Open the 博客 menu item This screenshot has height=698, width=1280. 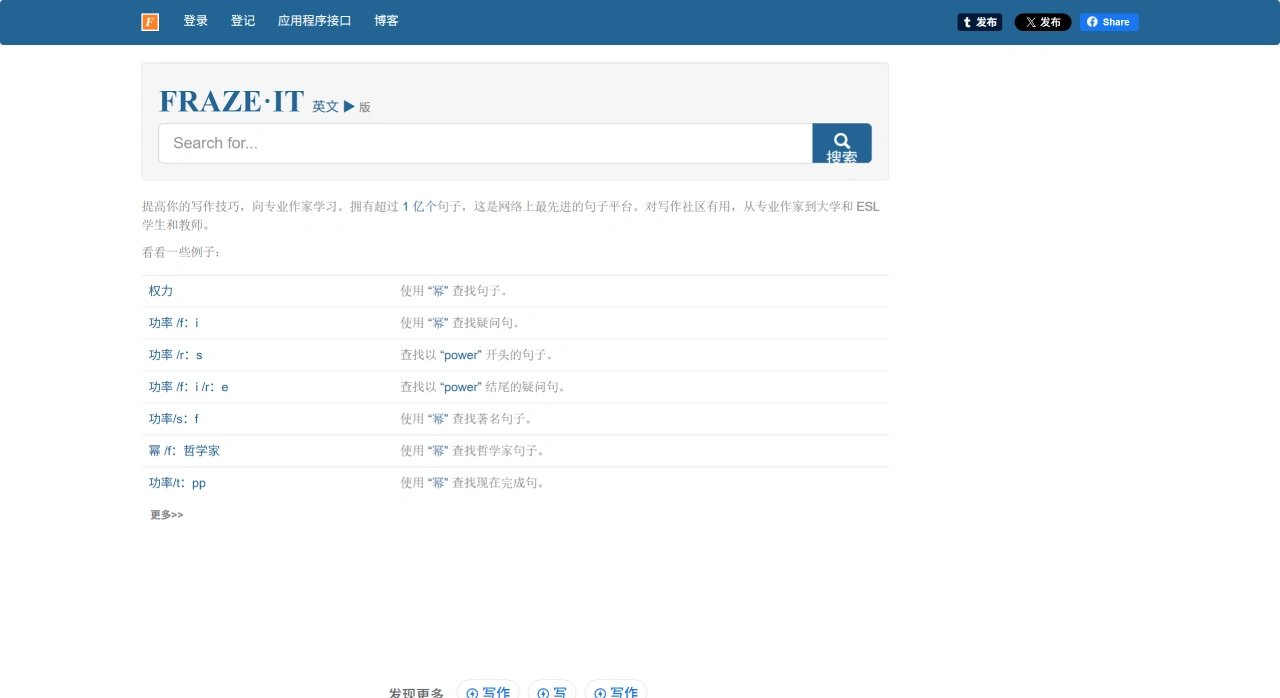click(386, 21)
